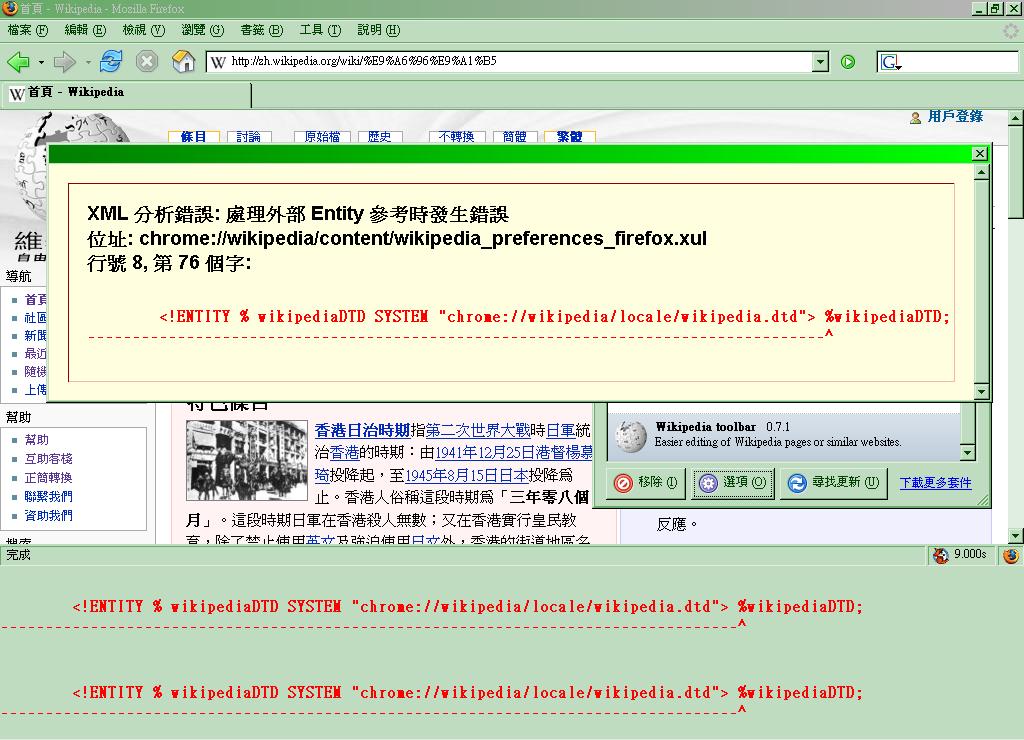Go back with the green arrow
Screen dimensions: 1024x740
click(x=18, y=62)
